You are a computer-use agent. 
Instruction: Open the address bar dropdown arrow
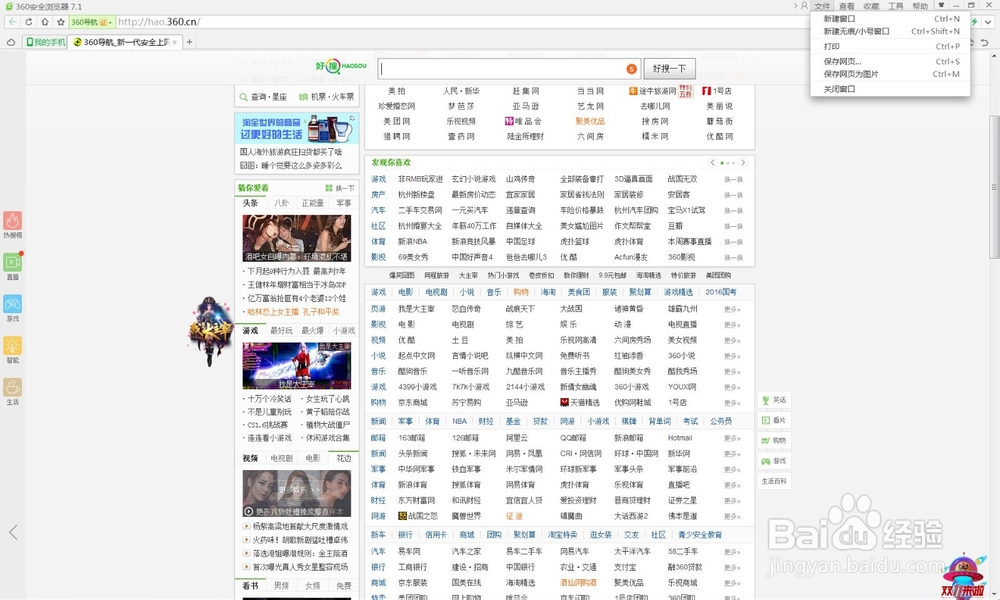(988, 22)
